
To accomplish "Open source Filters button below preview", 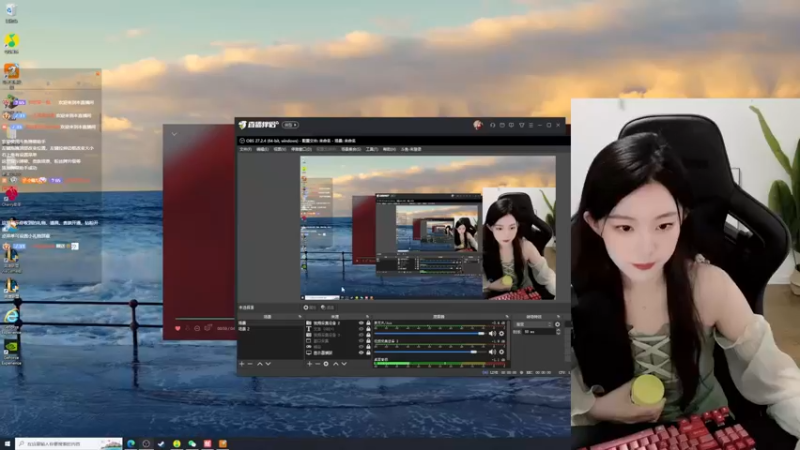I will click(x=328, y=308).
